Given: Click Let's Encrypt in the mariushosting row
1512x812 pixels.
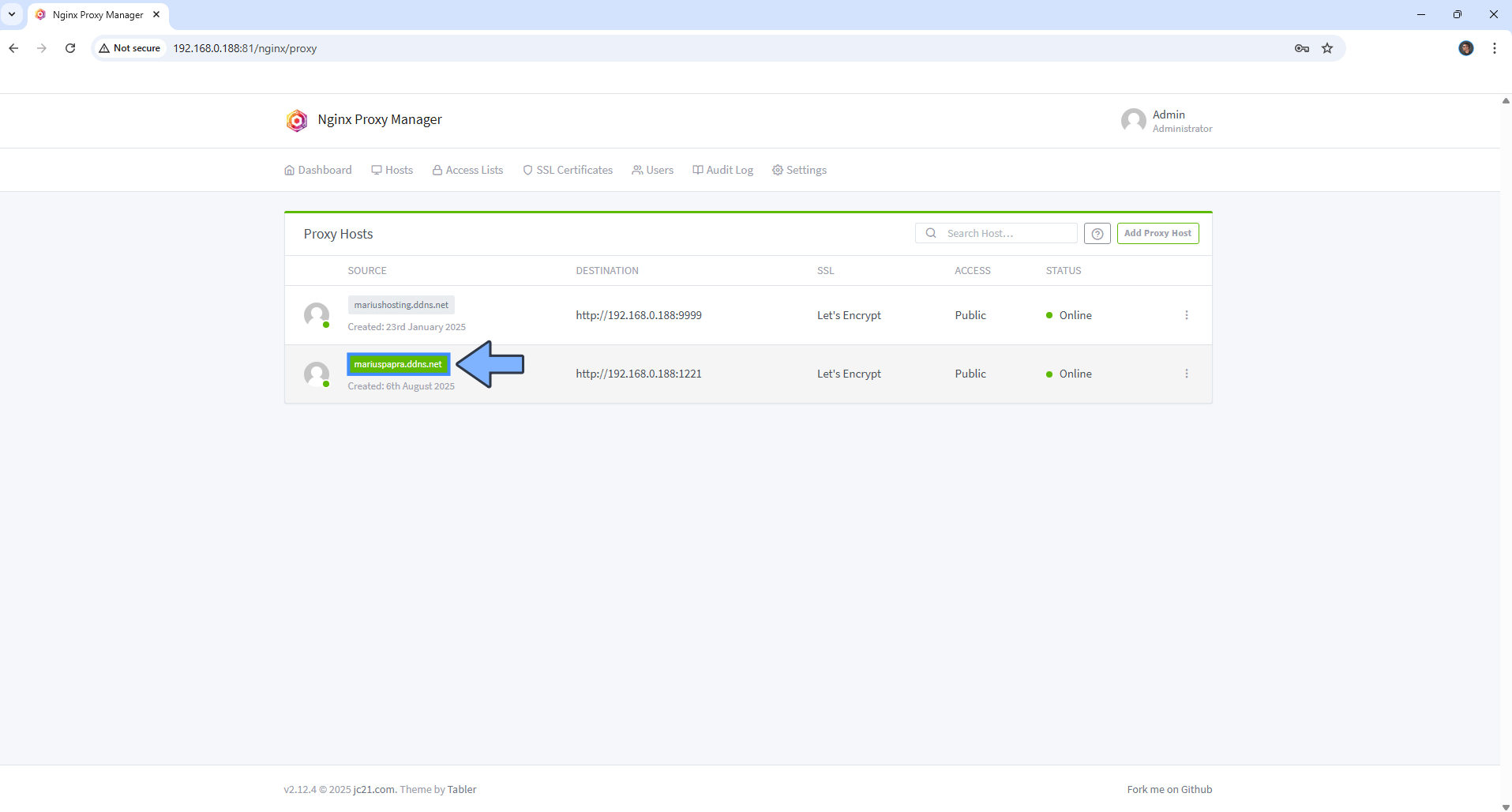Looking at the screenshot, I should point(849,315).
